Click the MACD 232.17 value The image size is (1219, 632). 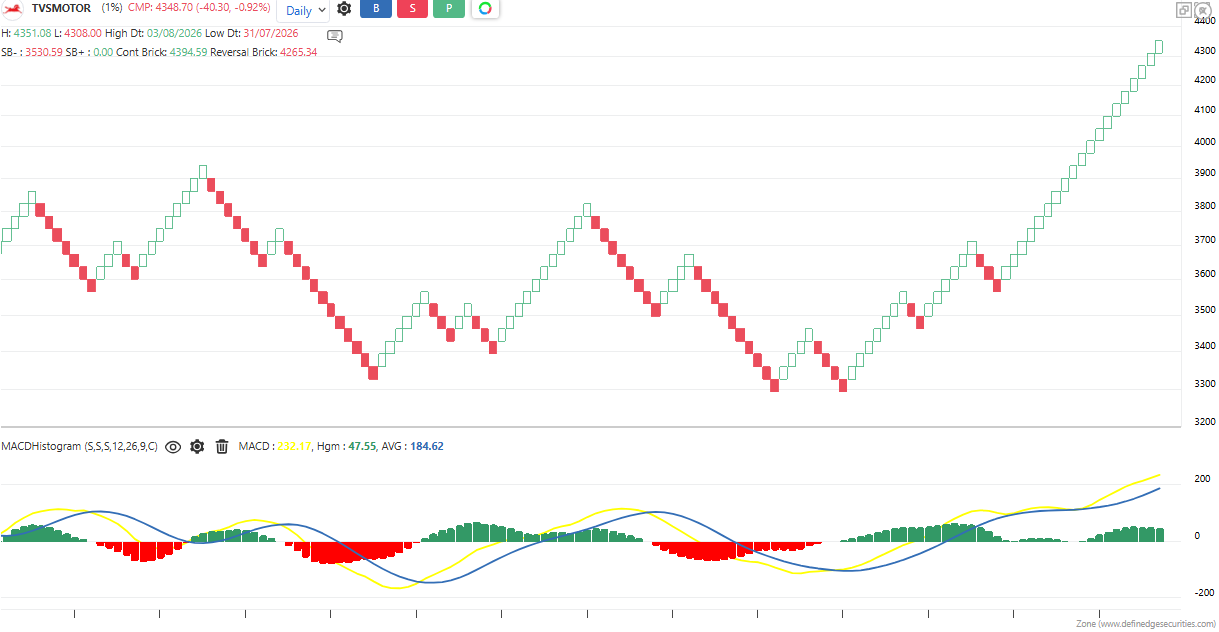click(x=295, y=446)
